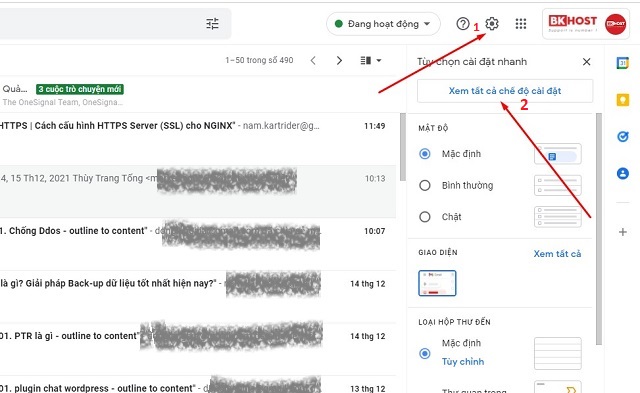Open email about HTTPS Server NGINX
The image size is (640, 393).
[x=198, y=139]
